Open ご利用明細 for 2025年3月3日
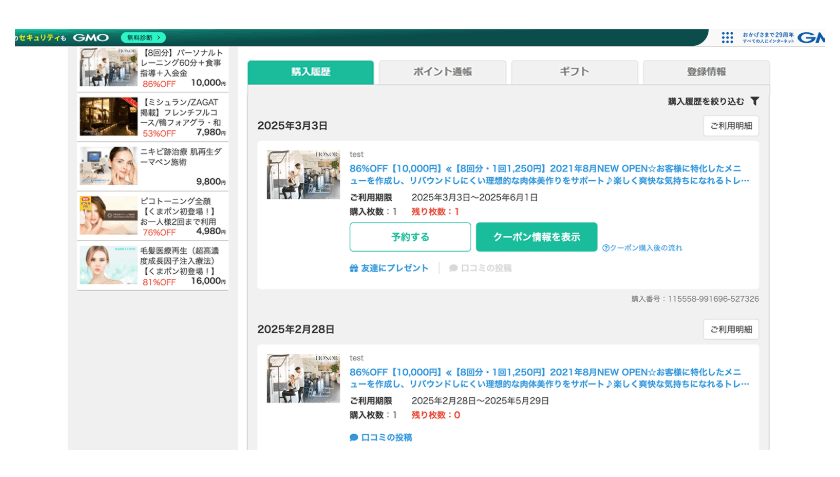Screen dimensions: 840x477 point(731,126)
